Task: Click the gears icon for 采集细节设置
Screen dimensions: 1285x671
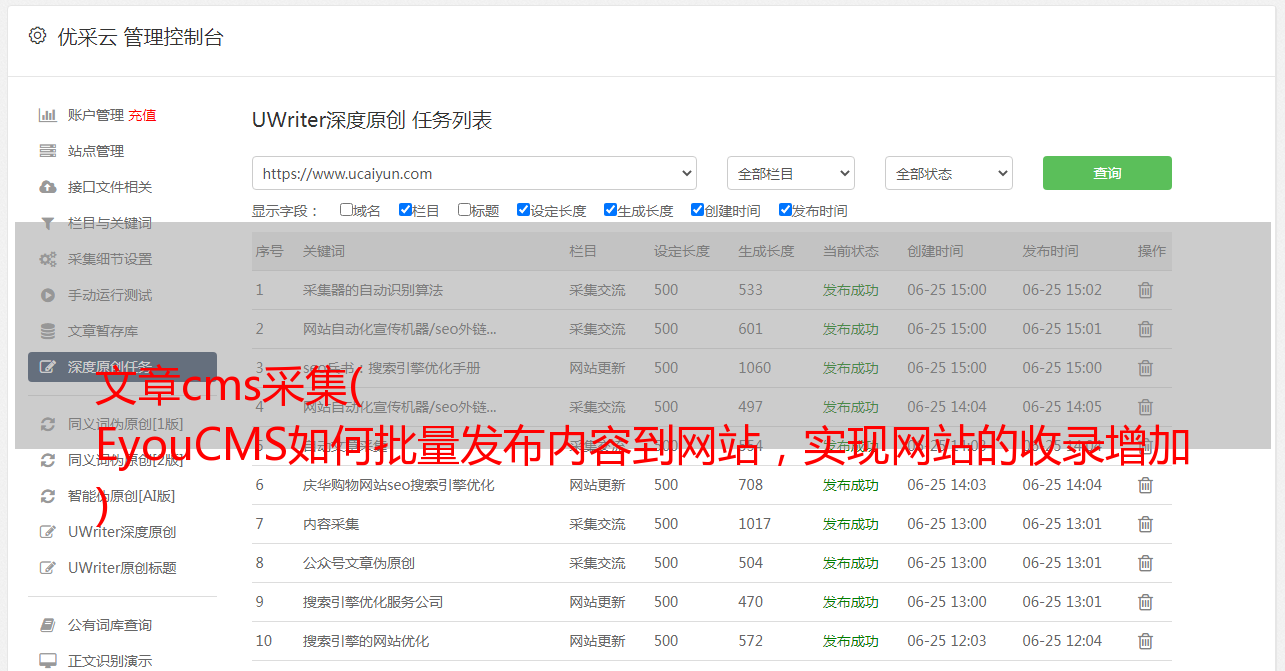Action: click(x=47, y=259)
